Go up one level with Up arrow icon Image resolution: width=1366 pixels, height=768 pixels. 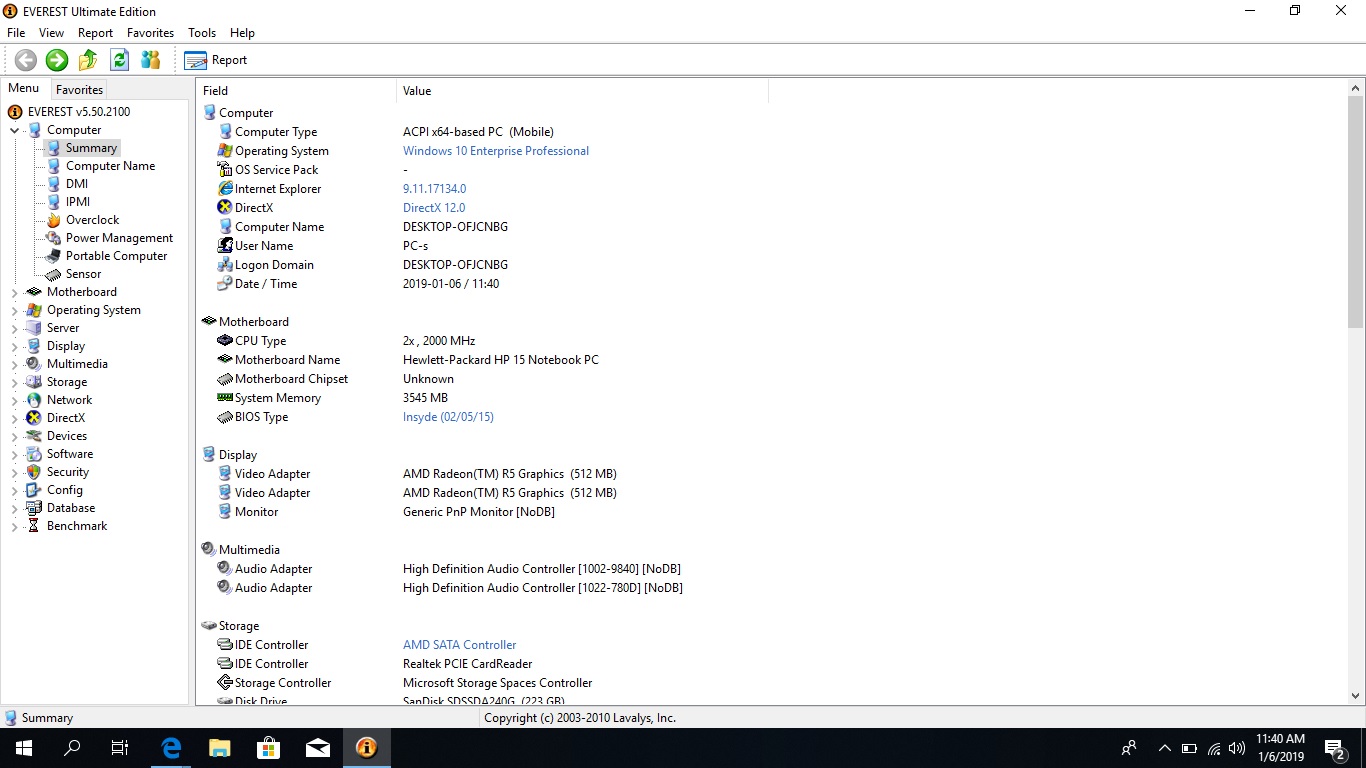(x=88, y=60)
